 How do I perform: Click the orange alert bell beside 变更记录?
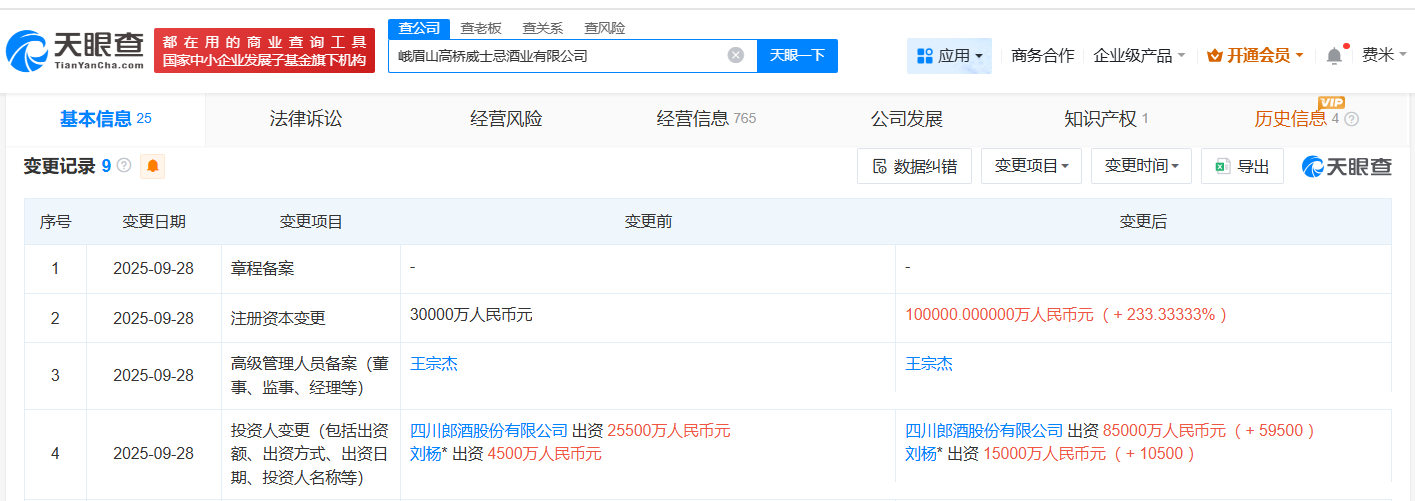pyautogui.click(x=152, y=167)
